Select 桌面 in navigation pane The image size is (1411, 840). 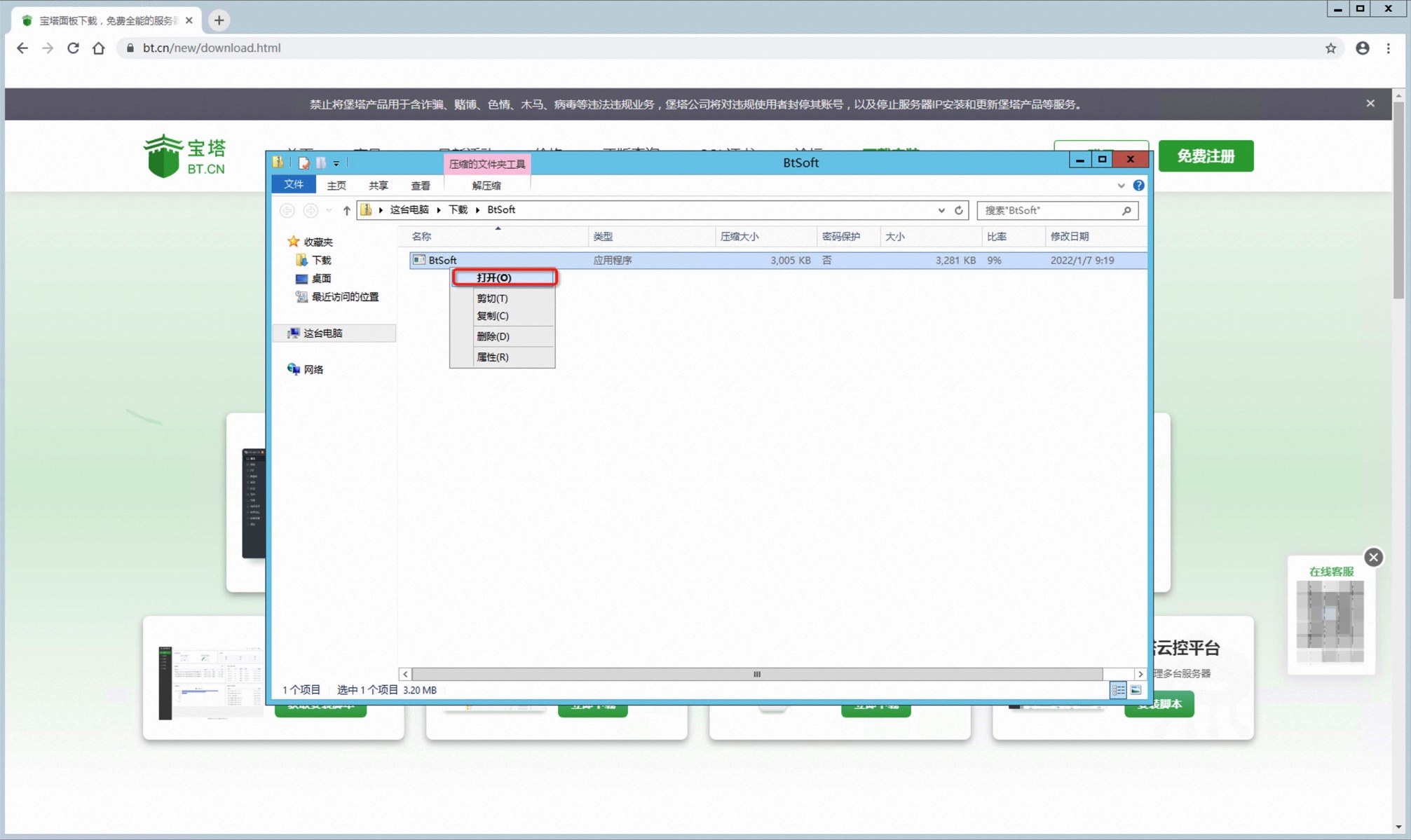click(321, 278)
